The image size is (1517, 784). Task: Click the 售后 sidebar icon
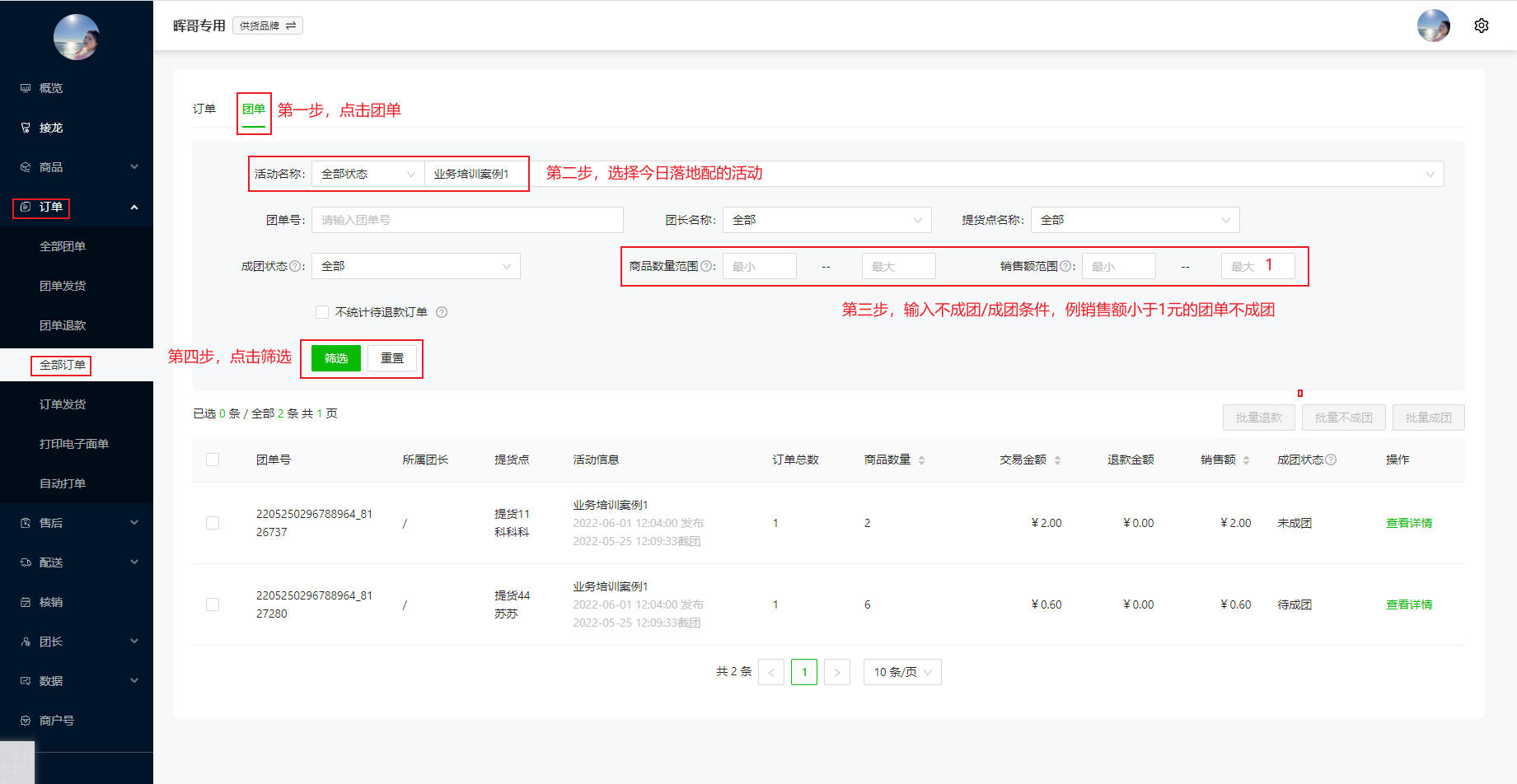(26, 523)
